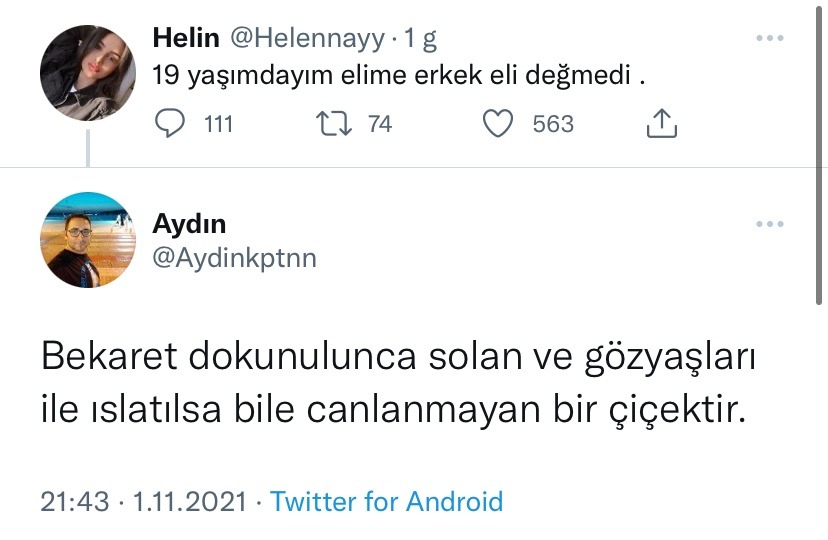Click the display name Helin
The width and height of the screenshot is (828, 540).
point(186,39)
